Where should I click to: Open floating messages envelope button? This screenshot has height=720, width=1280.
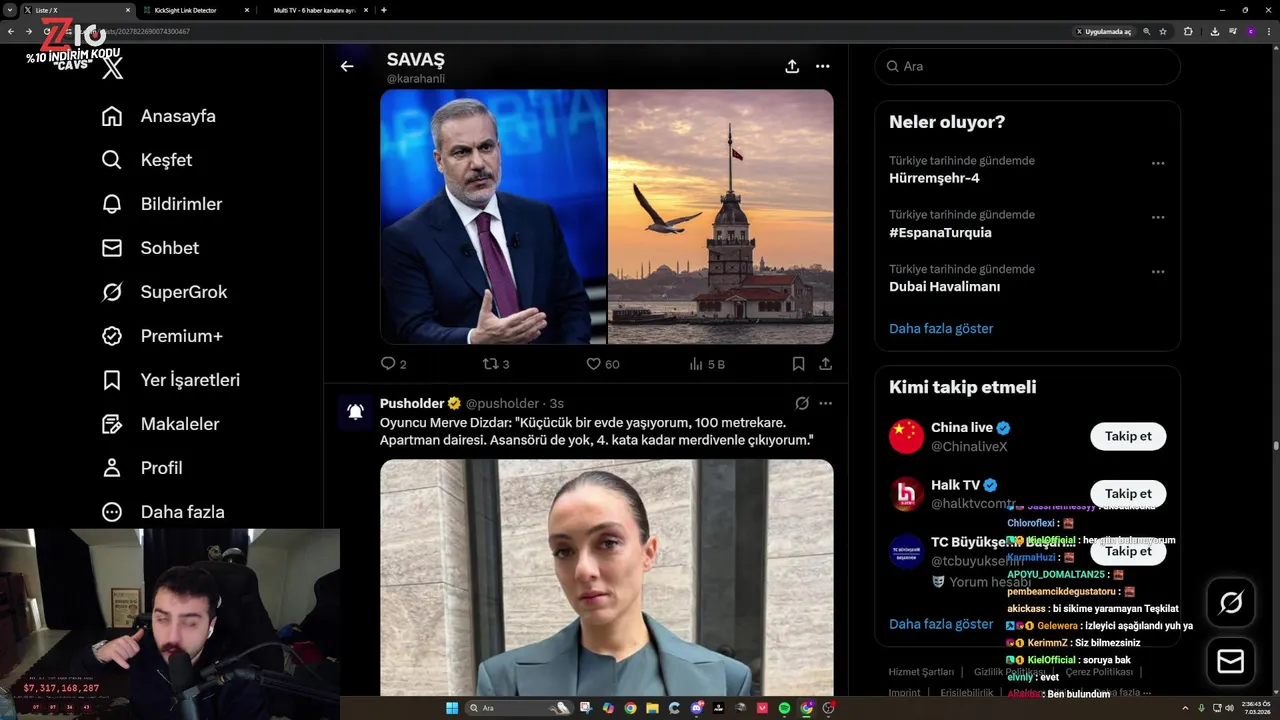tap(1230, 662)
